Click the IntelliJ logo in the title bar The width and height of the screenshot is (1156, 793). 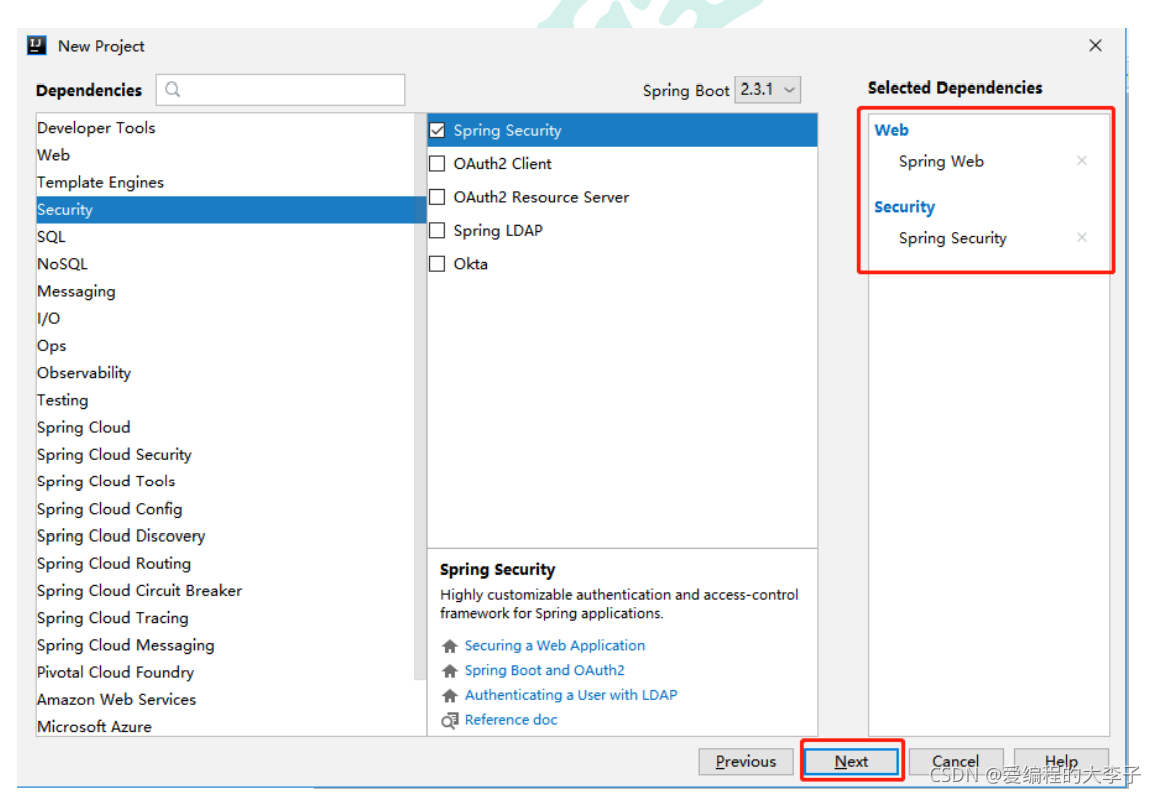click(37, 46)
